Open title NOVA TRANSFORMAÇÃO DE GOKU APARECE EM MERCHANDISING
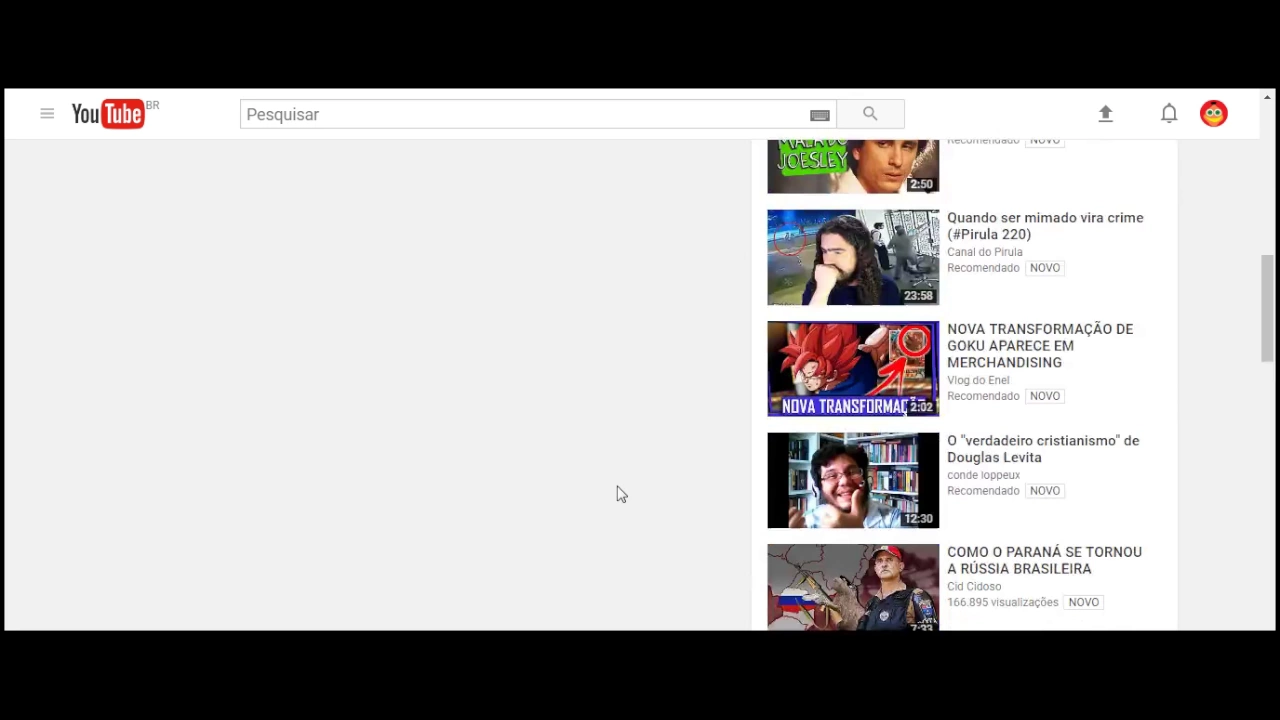Screen dimensions: 1280x720 (x=1040, y=346)
